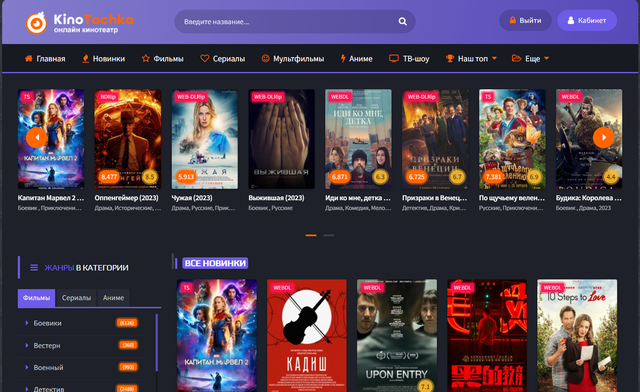Click the genre list scrollbar
This screenshot has height=392, width=640.
(156, 342)
